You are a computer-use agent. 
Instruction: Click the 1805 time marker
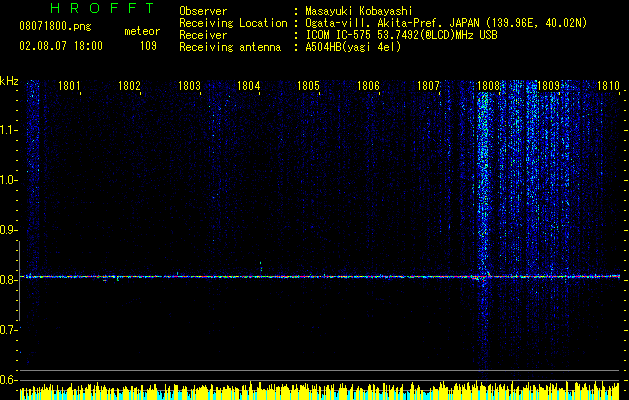308,86
